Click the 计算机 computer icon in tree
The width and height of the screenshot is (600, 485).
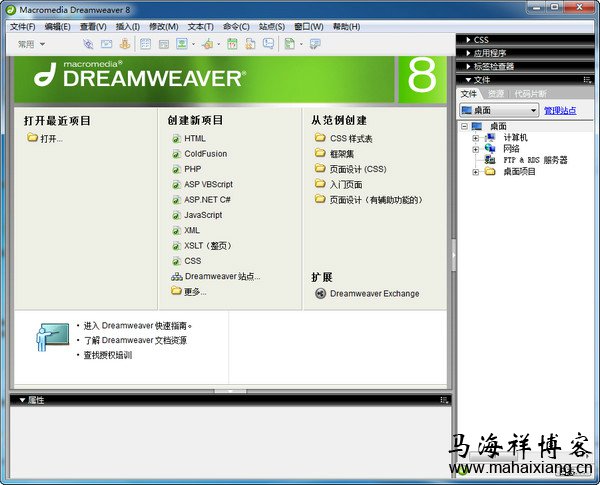tap(490, 137)
